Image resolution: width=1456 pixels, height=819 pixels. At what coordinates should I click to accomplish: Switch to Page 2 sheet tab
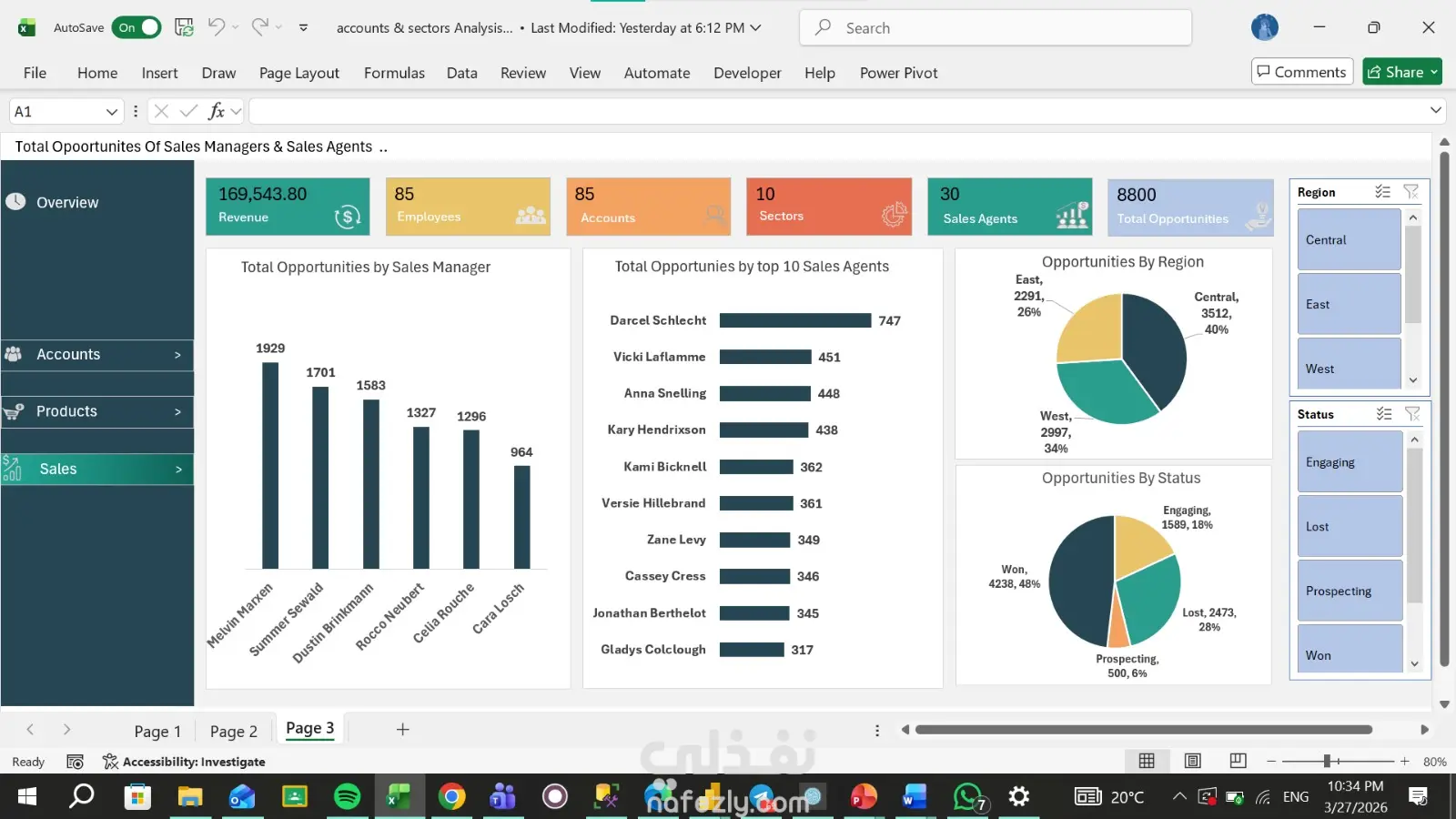coord(233,731)
